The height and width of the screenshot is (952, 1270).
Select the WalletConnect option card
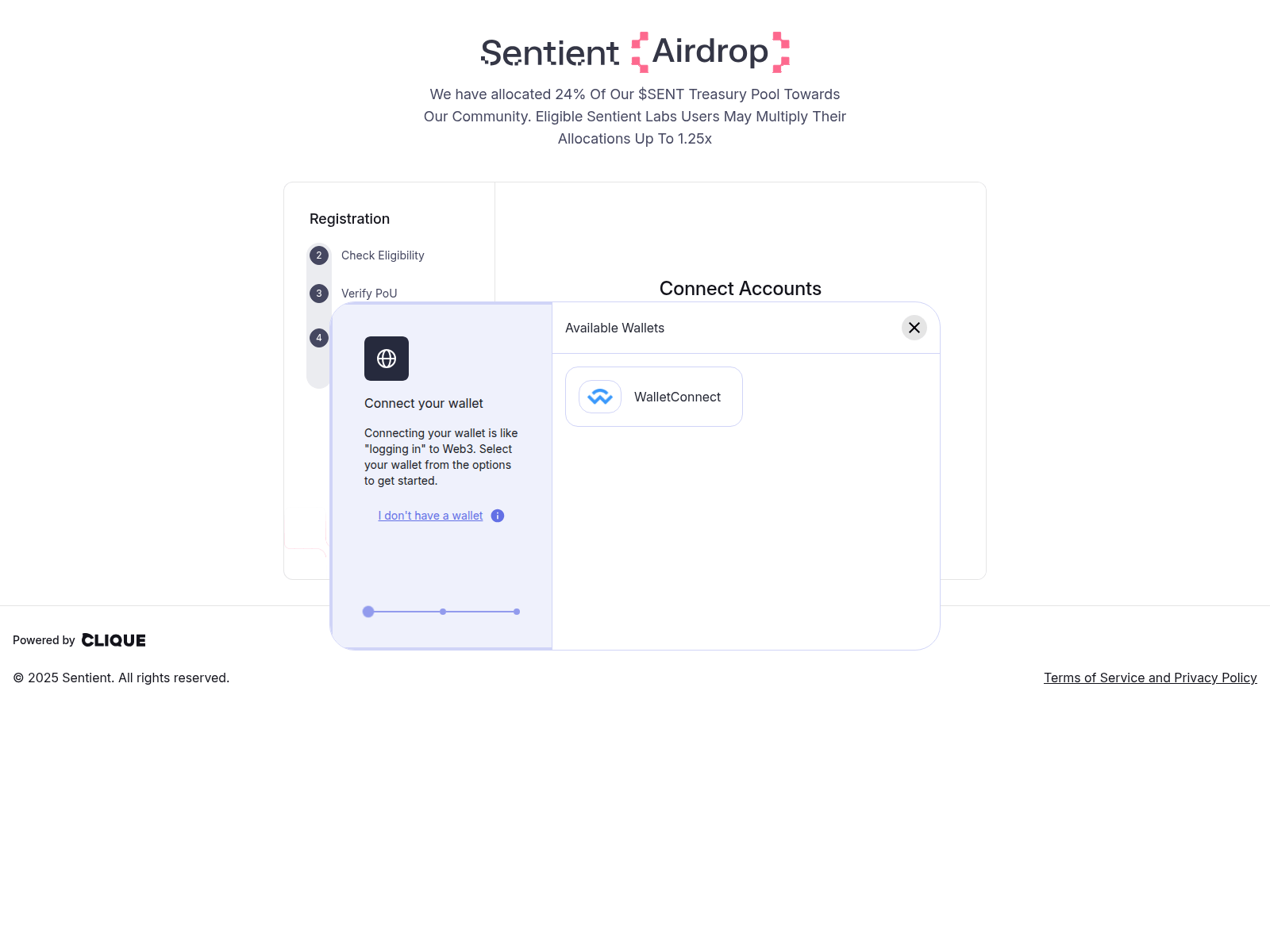(653, 397)
